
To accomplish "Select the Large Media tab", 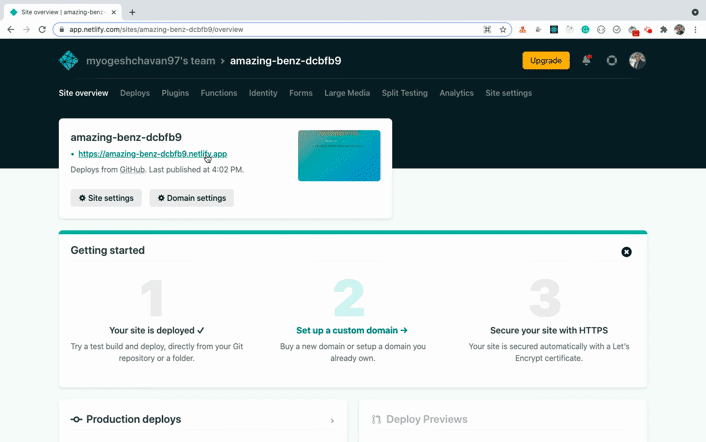I will (x=347, y=93).
